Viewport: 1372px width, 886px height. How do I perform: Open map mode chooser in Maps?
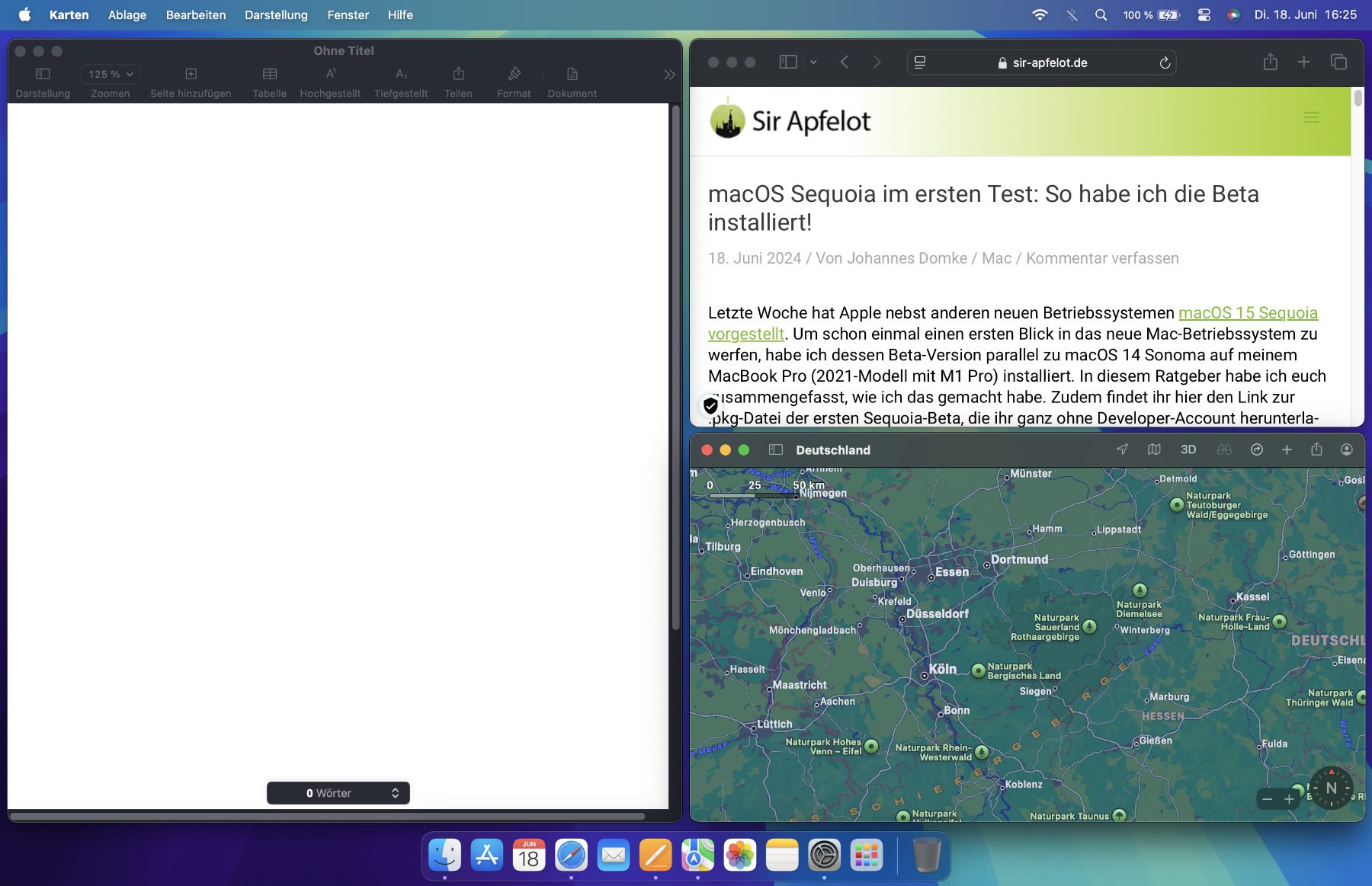pyautogui.click(x=1154, y=449)
